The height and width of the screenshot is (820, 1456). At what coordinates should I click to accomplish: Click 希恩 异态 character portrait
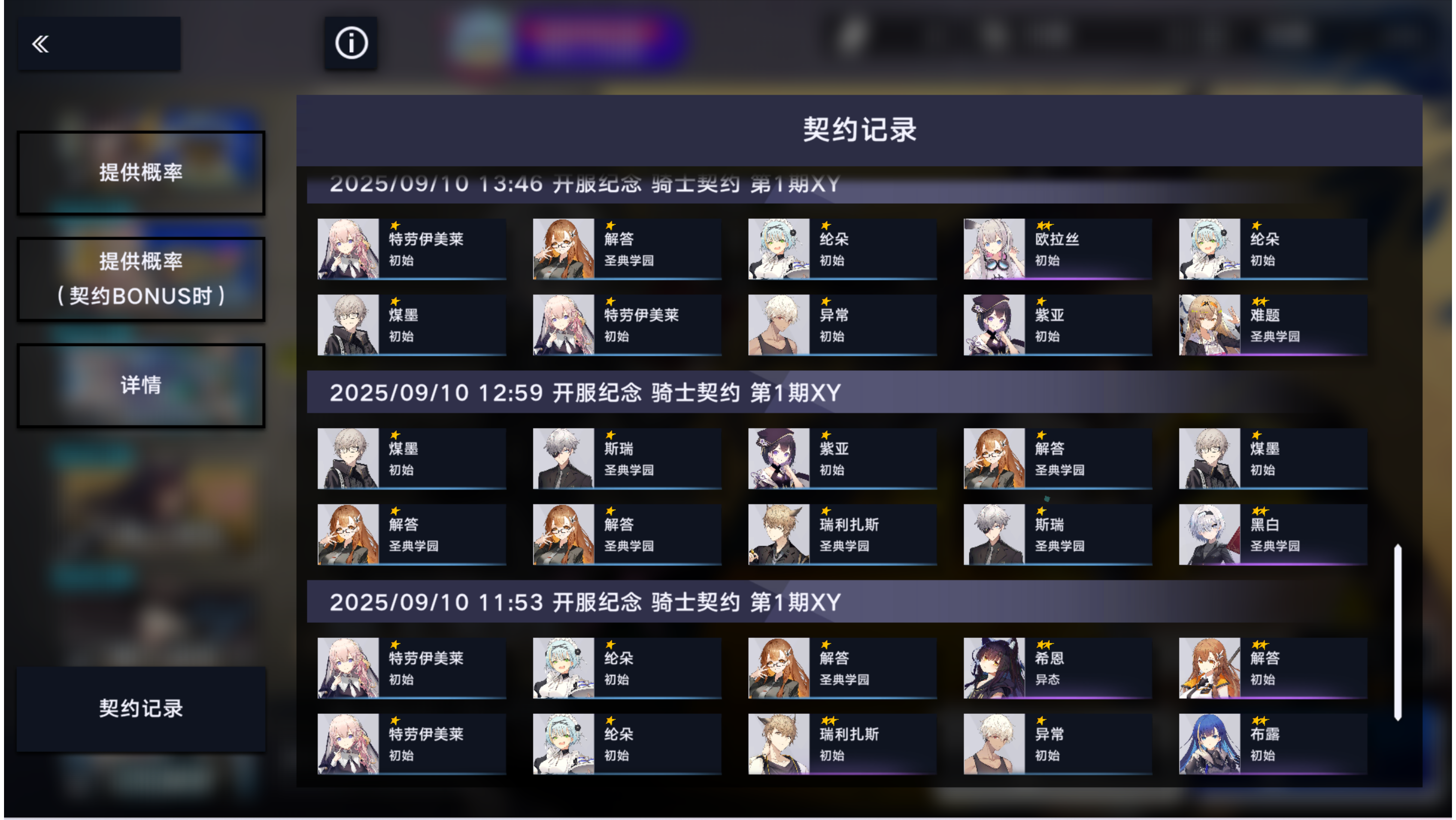point(993,668)
